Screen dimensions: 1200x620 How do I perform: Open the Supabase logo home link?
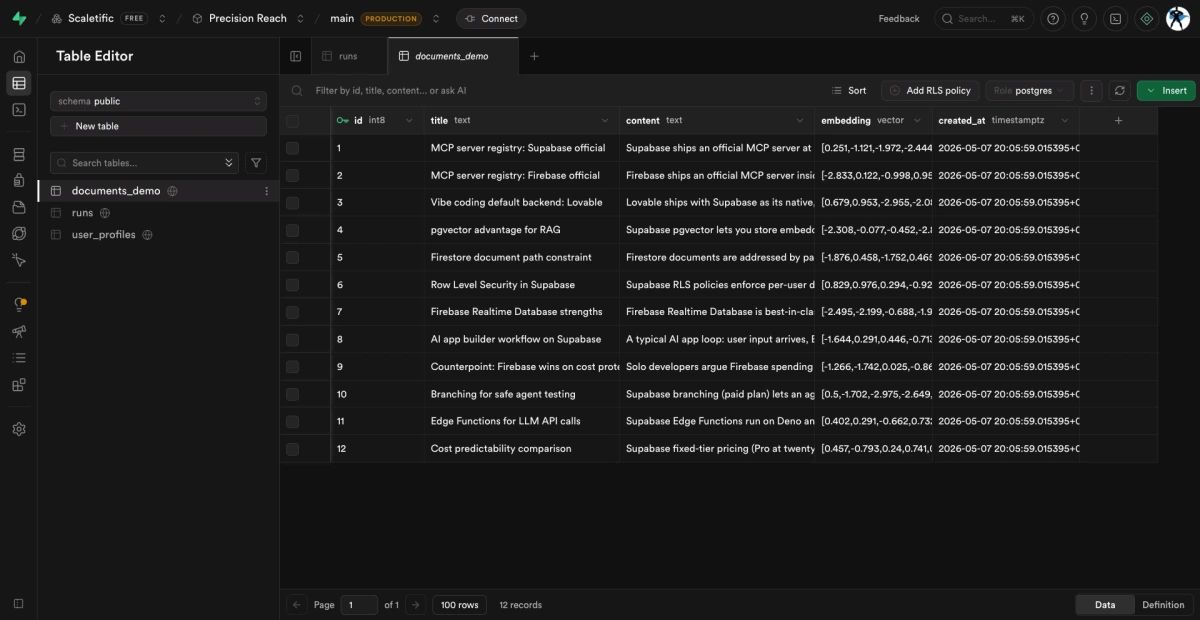tap(19, 18)
